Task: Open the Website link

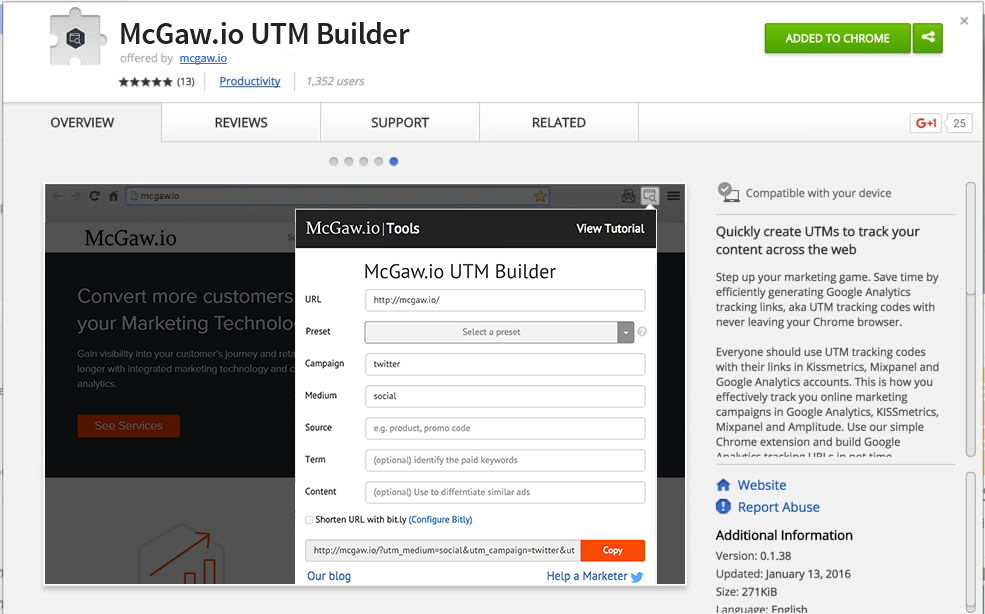Action: [762, 485]
